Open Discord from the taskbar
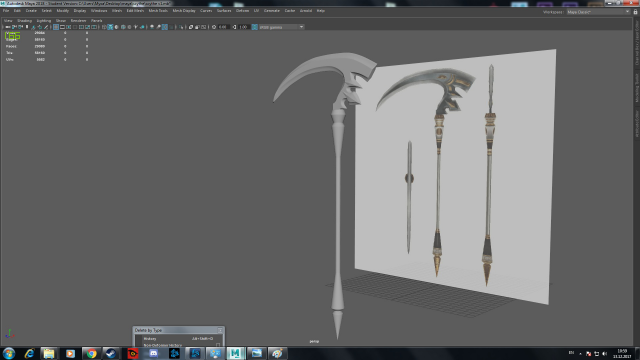 [153, 353]
